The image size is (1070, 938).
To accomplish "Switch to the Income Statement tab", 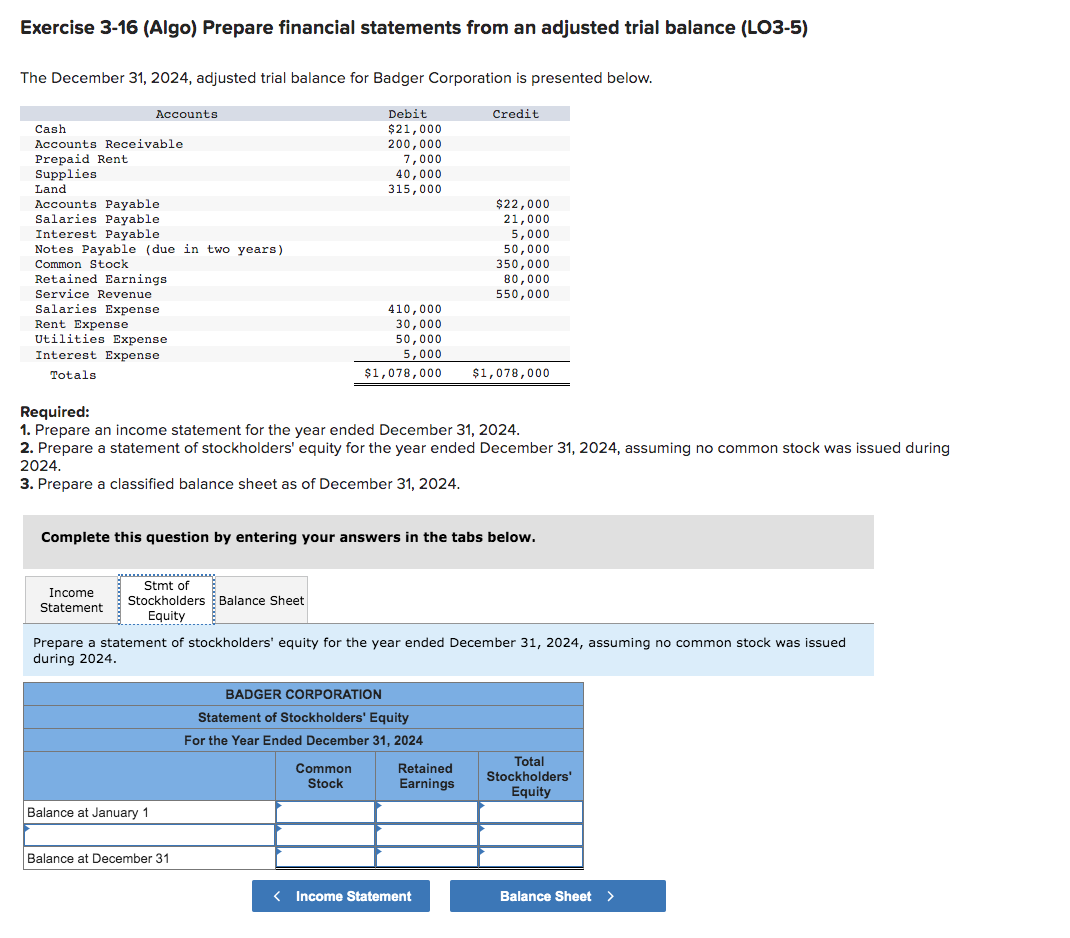I will click(x=70, y=601).
